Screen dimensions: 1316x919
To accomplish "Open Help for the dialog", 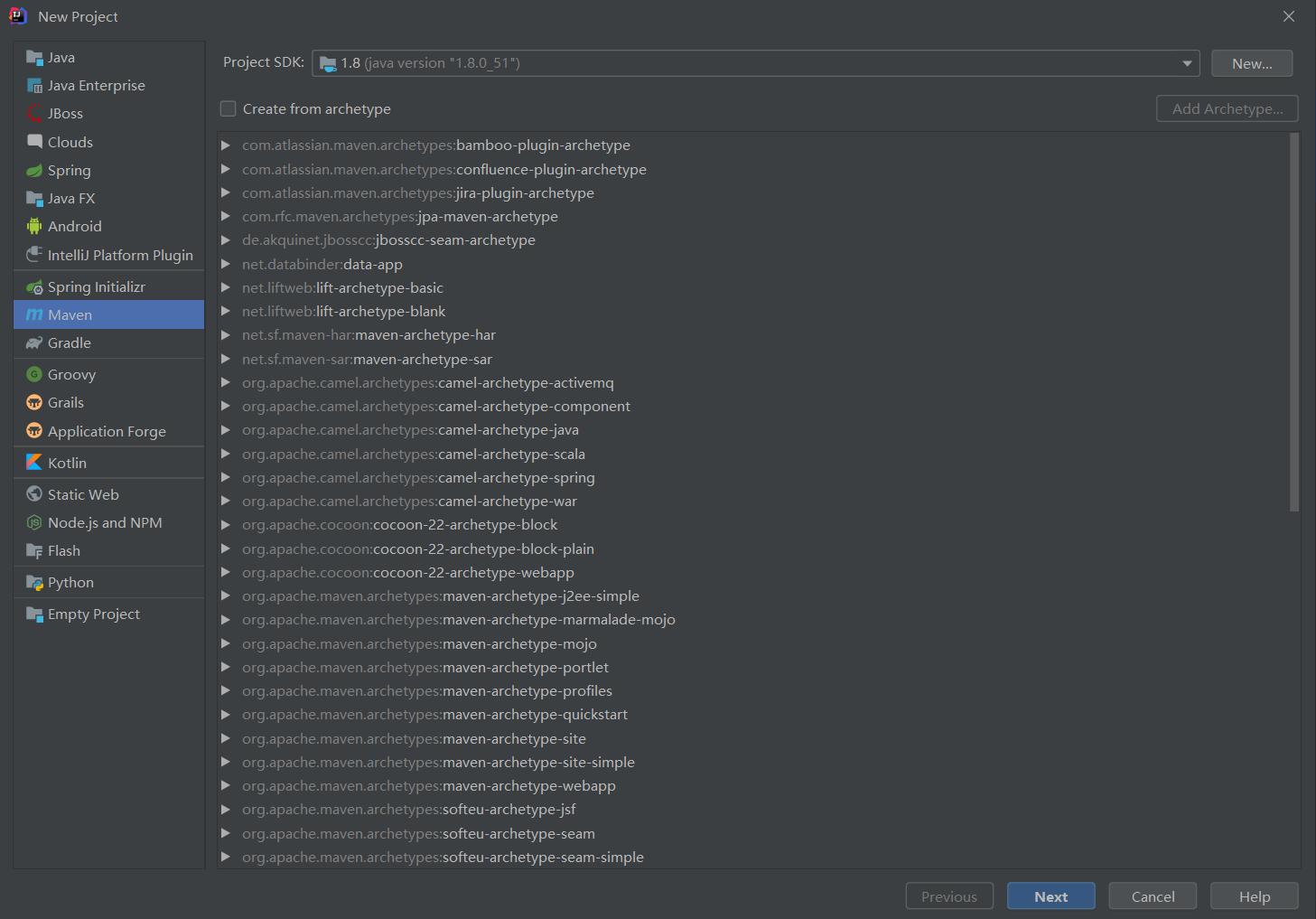I will click(x=1255, y=896).
